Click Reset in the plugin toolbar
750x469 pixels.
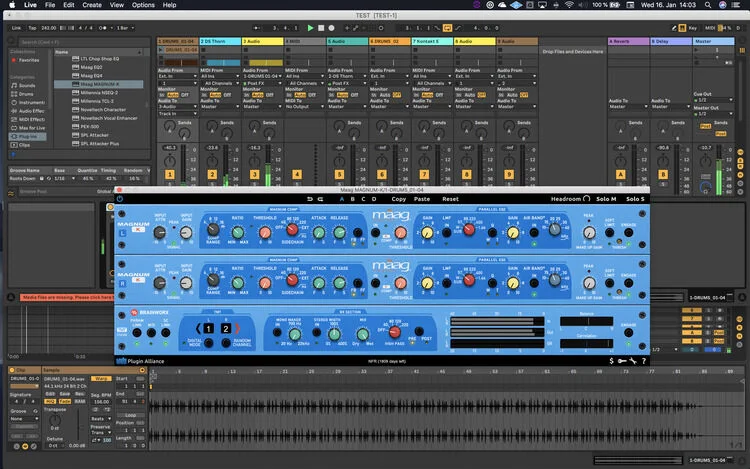point(450,199)
